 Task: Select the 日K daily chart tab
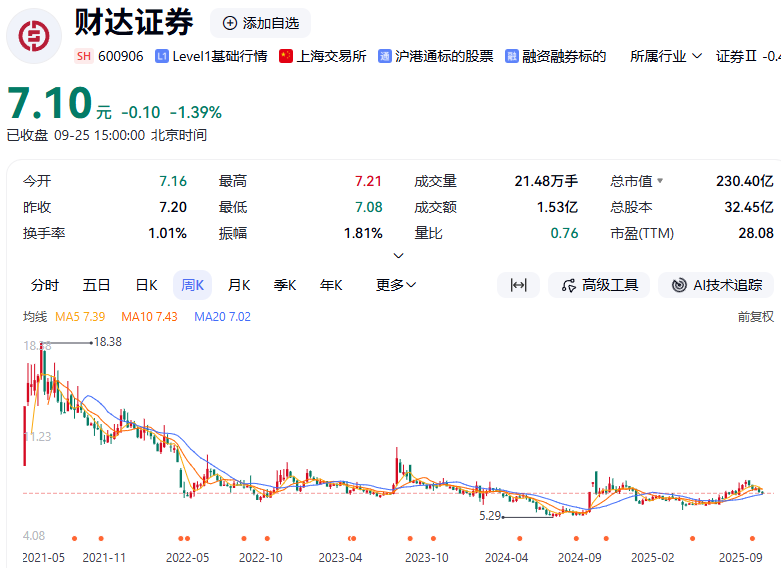click(x=146, y=285)
